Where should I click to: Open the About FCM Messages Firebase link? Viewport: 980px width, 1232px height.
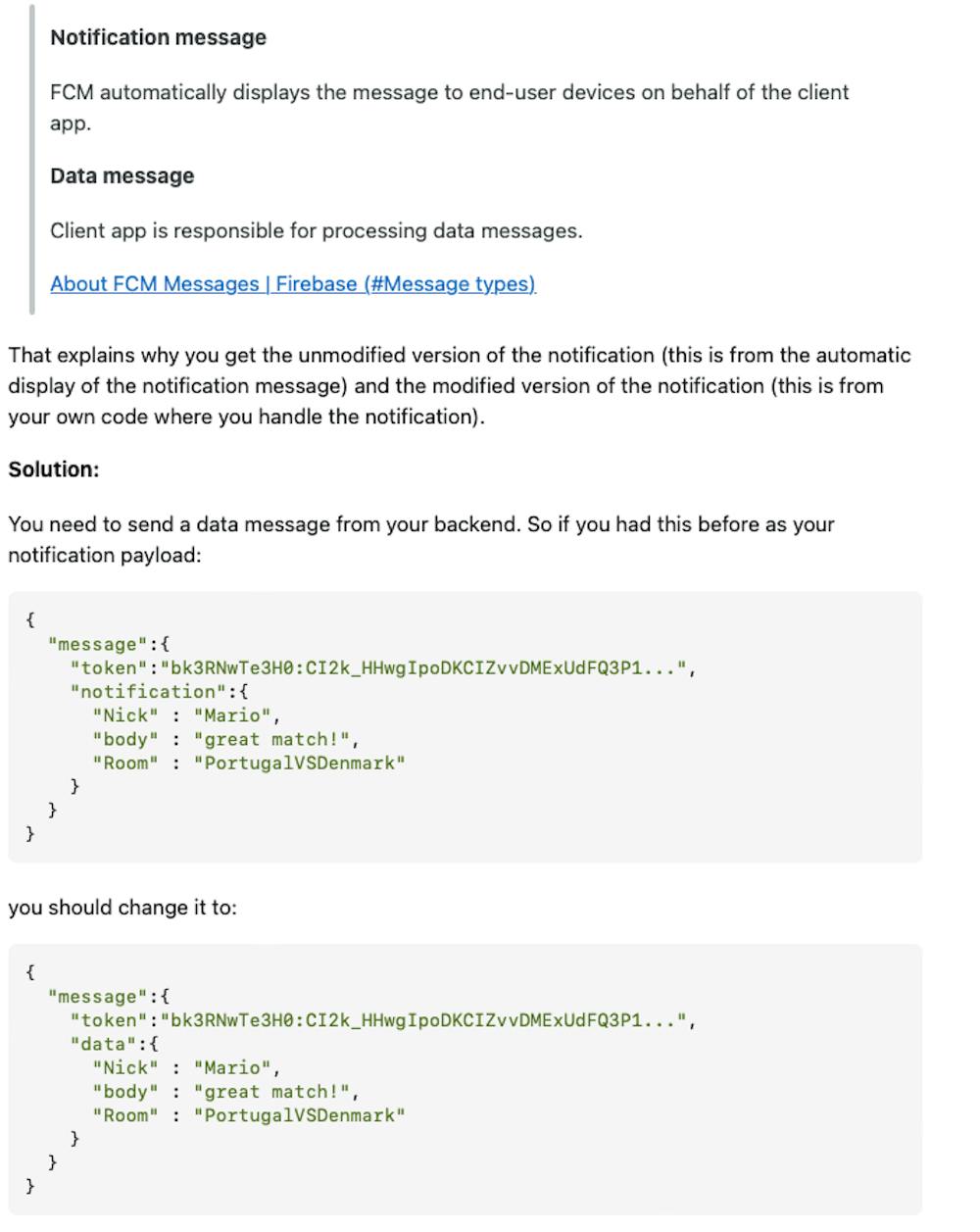tap(292, 284)
